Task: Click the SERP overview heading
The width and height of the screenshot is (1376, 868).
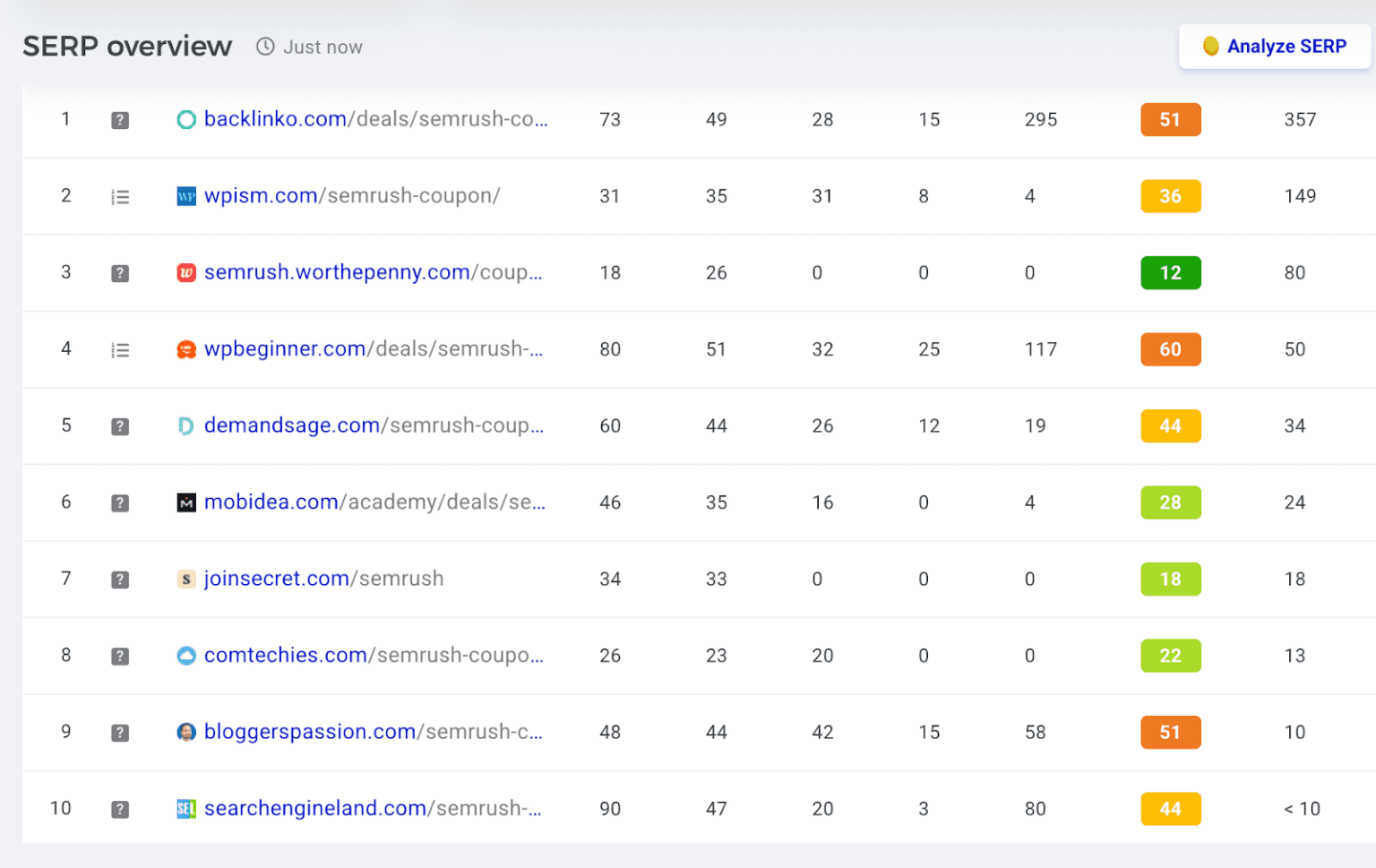Action: [127, 47]
